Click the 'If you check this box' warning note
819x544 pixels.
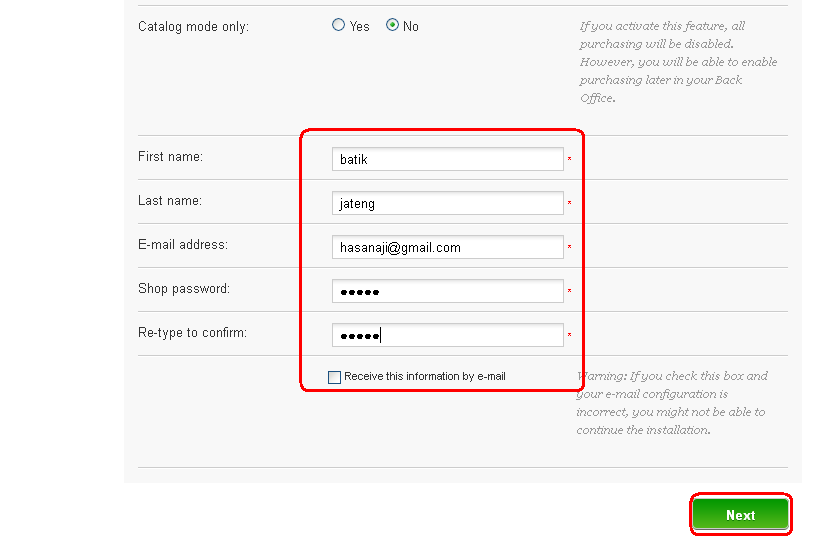[x=672, y=403]
